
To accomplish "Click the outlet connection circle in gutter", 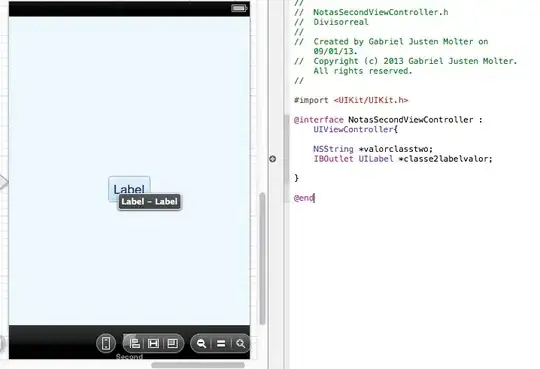I will pos(272,159).
